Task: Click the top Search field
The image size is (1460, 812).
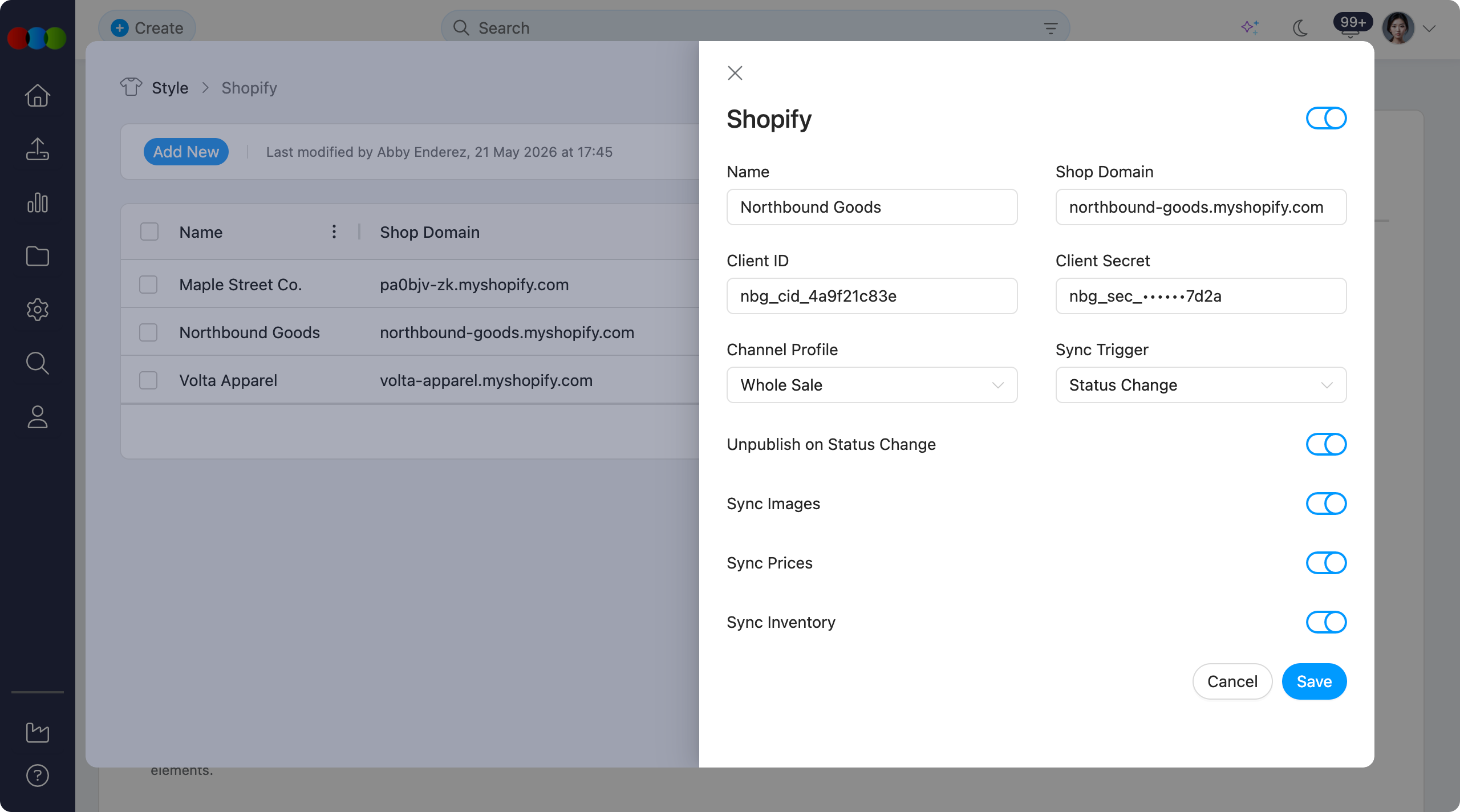Action: [x=755, y=28]
